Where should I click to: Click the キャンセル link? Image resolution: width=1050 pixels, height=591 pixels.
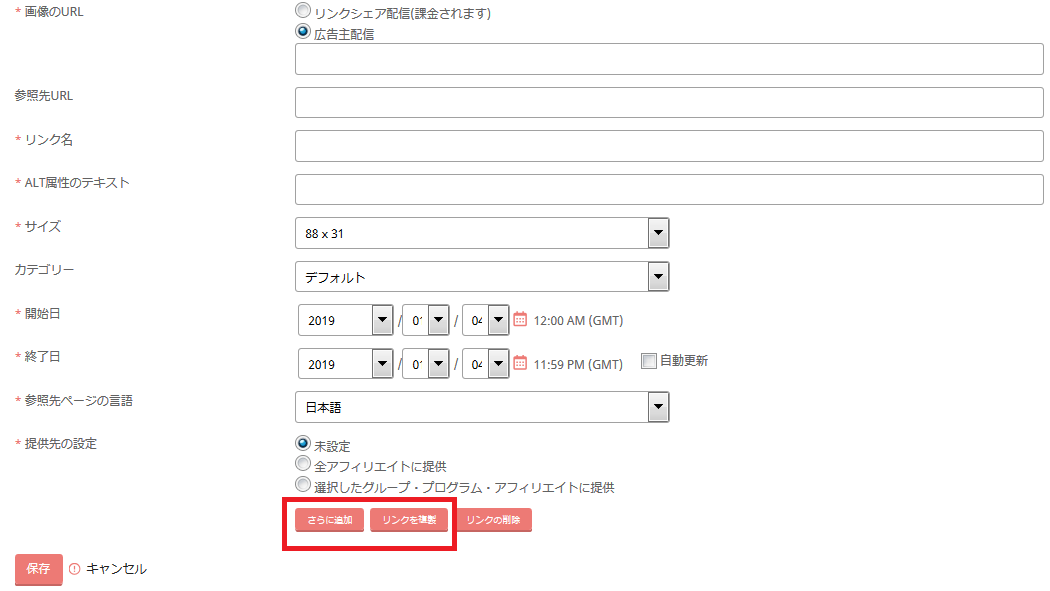click(x=115, y=568)
